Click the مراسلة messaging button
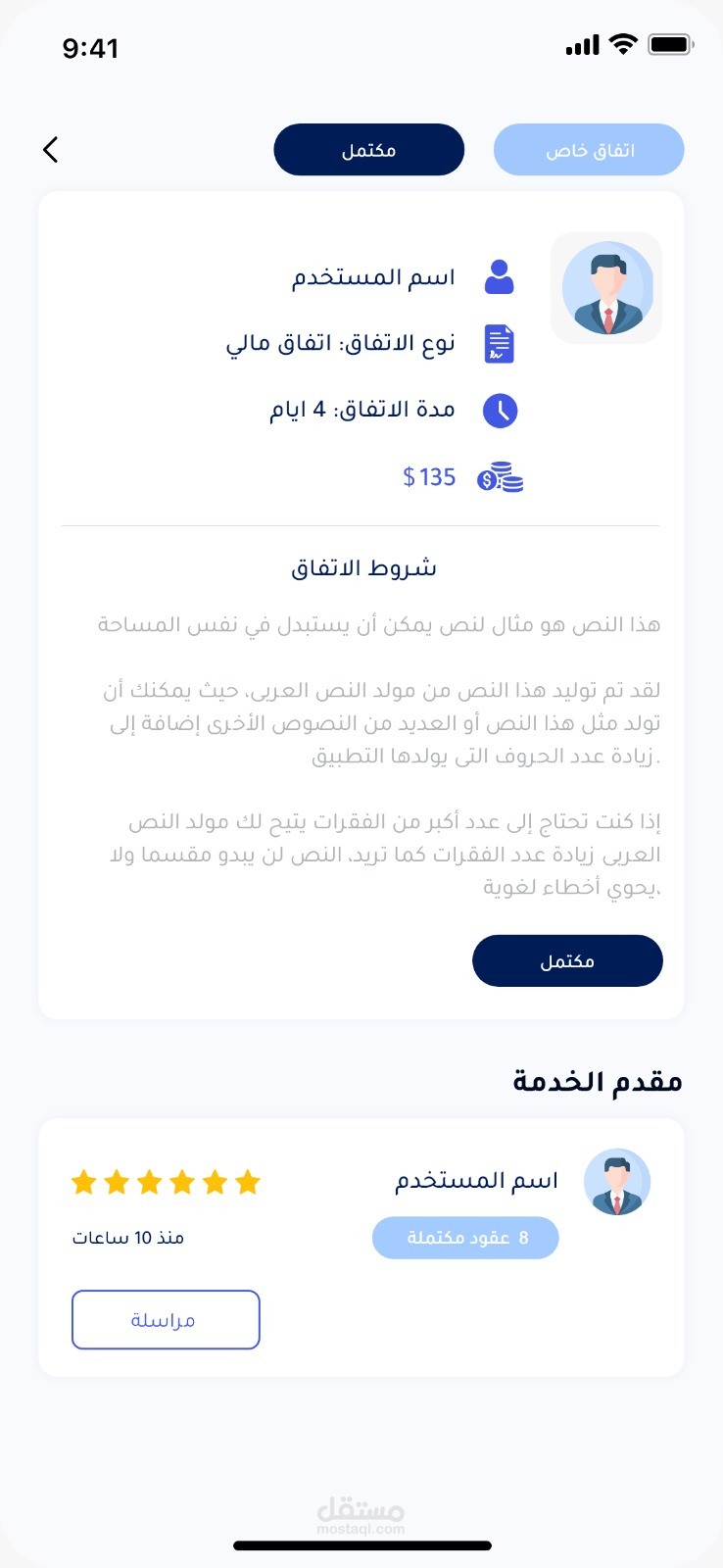 166,1320
